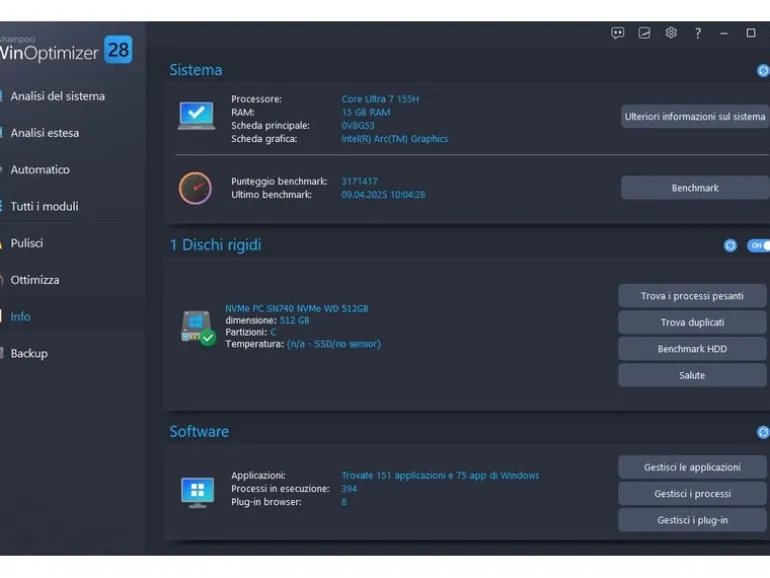This screenshot has height=578, width=770.
Task: Refresh the Sistema section
Action: click(763, 71)
